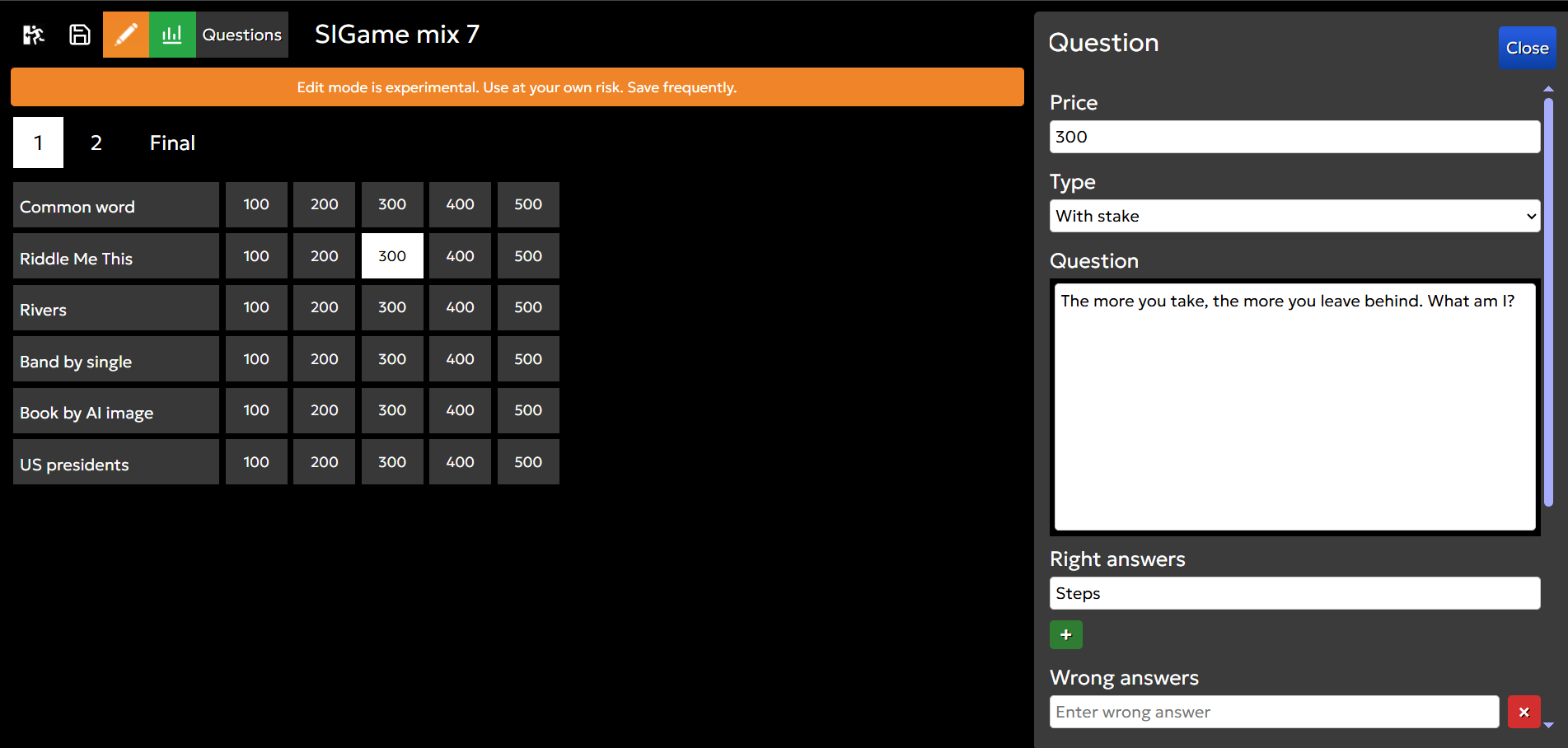
Task: Click the exit package icon
Action: [34, 35]
